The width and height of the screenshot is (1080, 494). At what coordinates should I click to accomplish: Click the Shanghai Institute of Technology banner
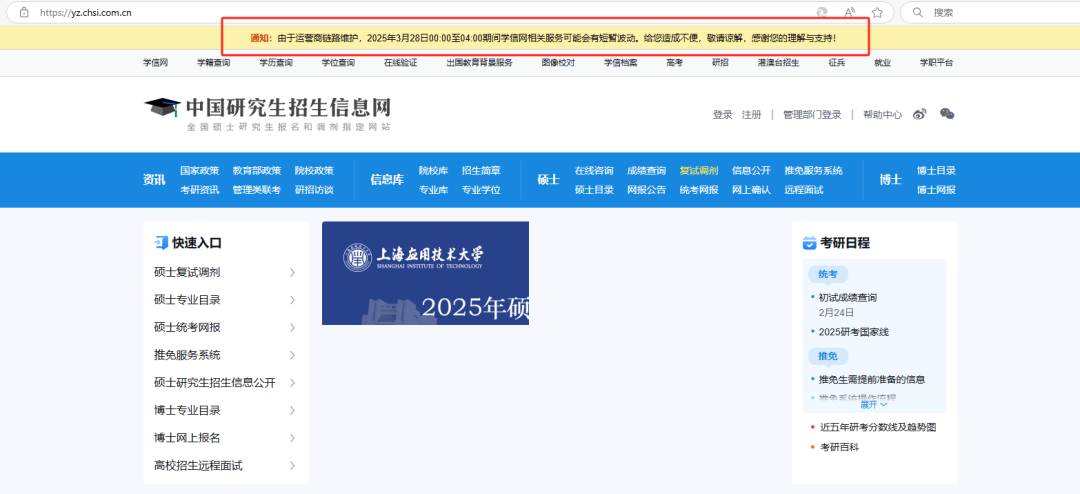(x=425, y=273)
